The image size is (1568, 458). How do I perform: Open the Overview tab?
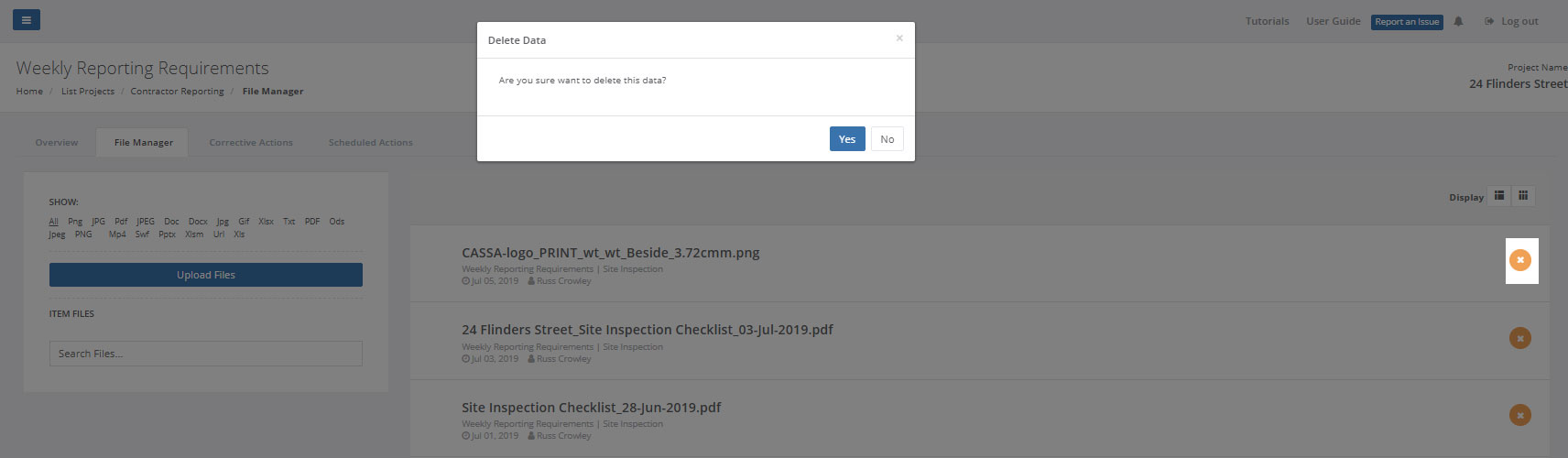(x=57, y=143)
